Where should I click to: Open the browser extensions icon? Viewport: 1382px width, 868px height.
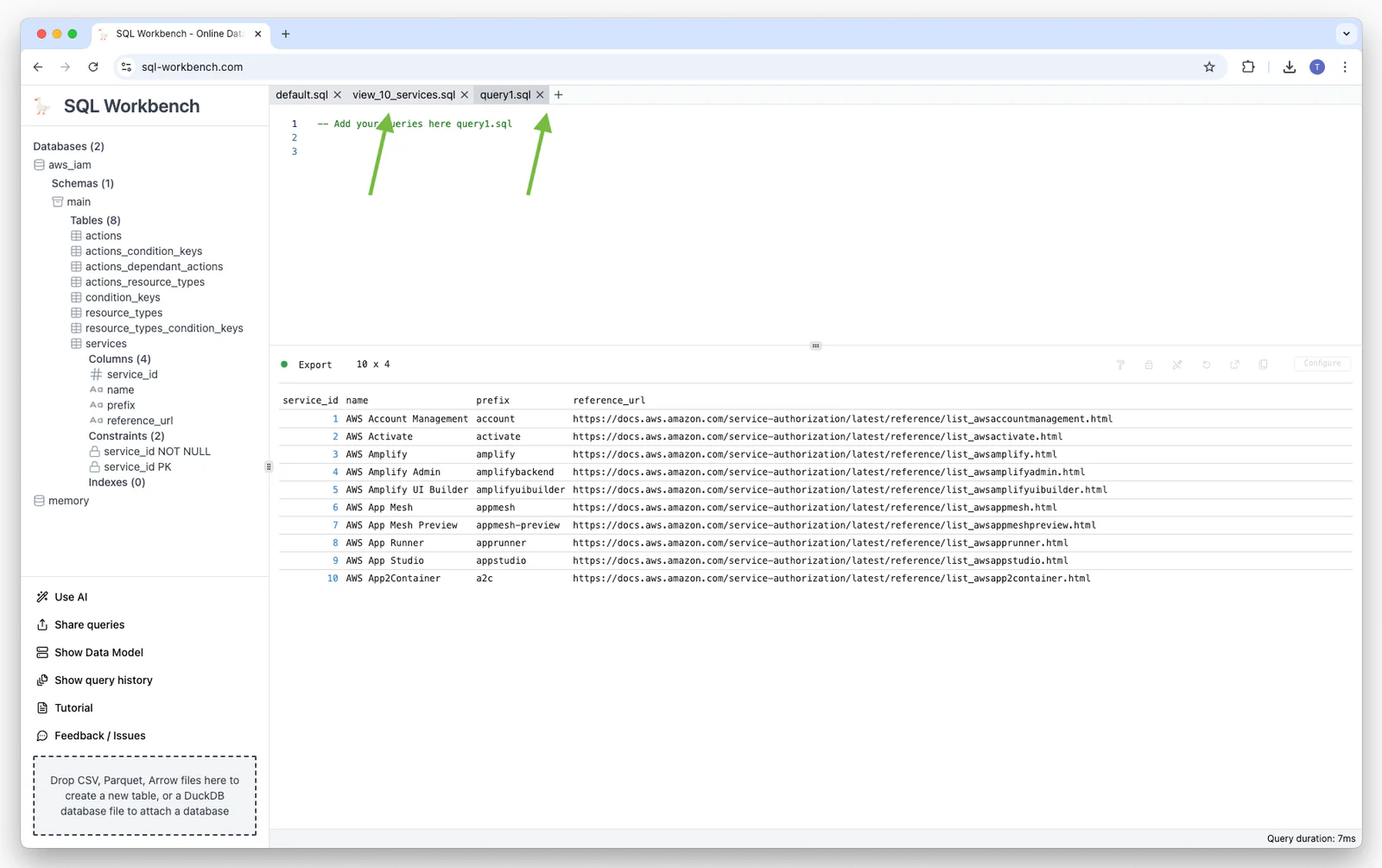click(1248, 67)
